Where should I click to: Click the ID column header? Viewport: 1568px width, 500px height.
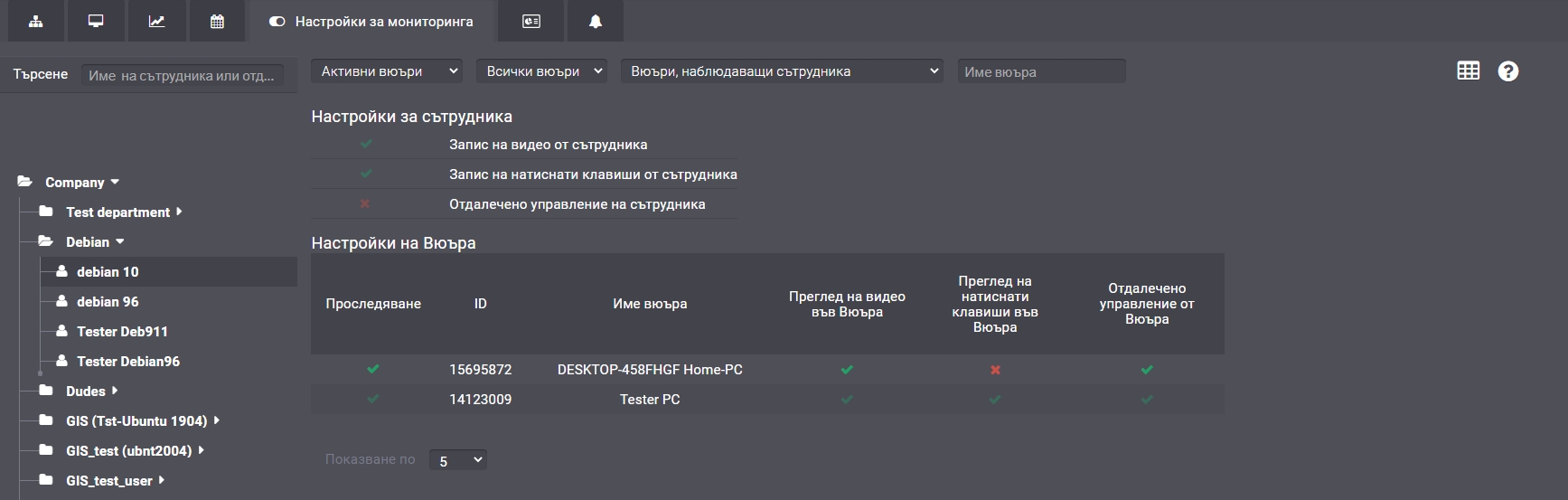click(481, 304)
